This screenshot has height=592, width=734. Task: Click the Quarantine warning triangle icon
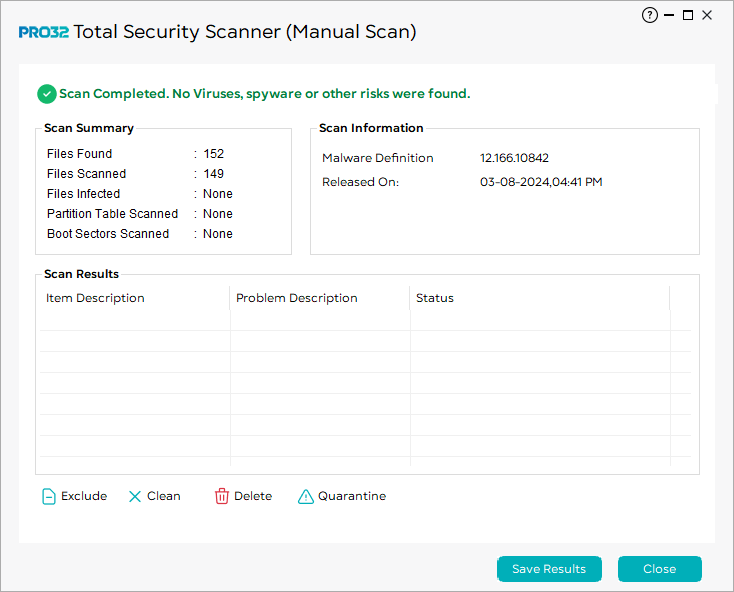(306, 497)
